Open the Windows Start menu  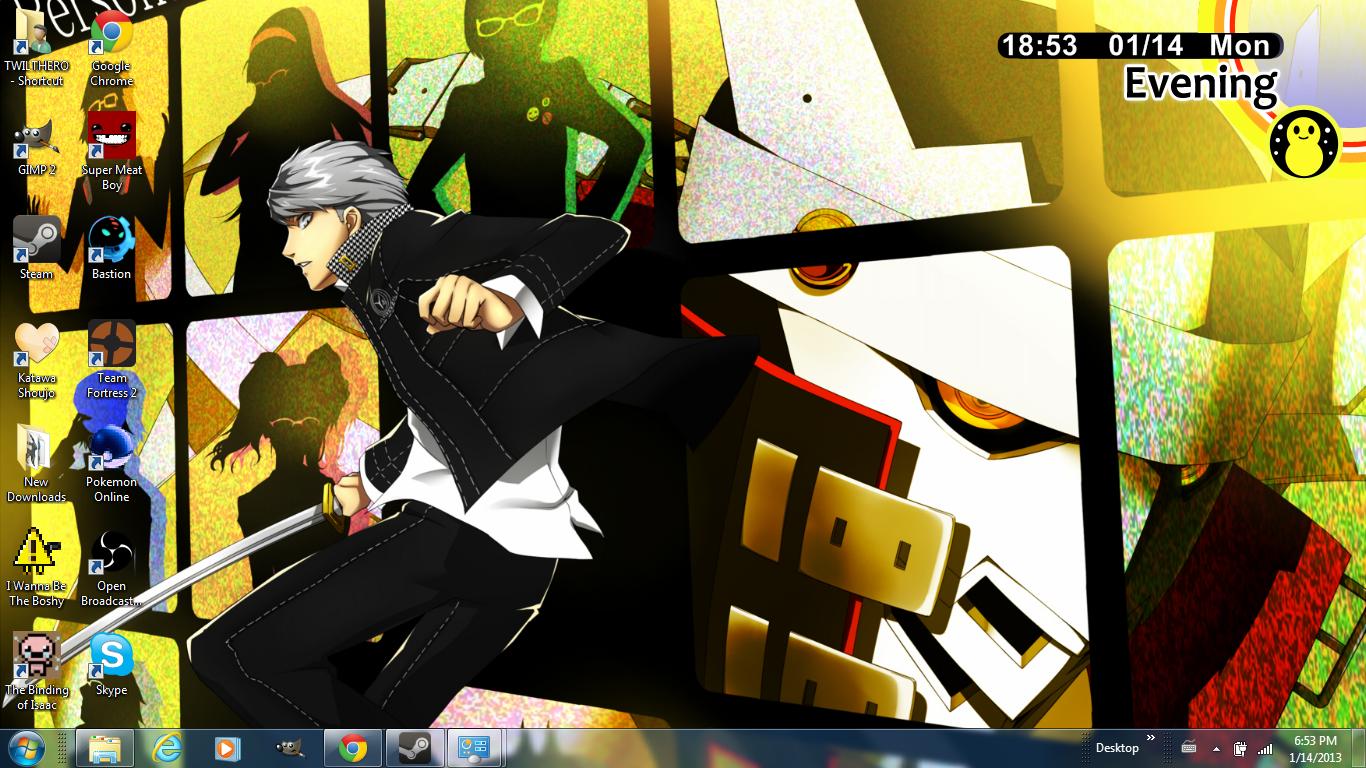point(26,748)
